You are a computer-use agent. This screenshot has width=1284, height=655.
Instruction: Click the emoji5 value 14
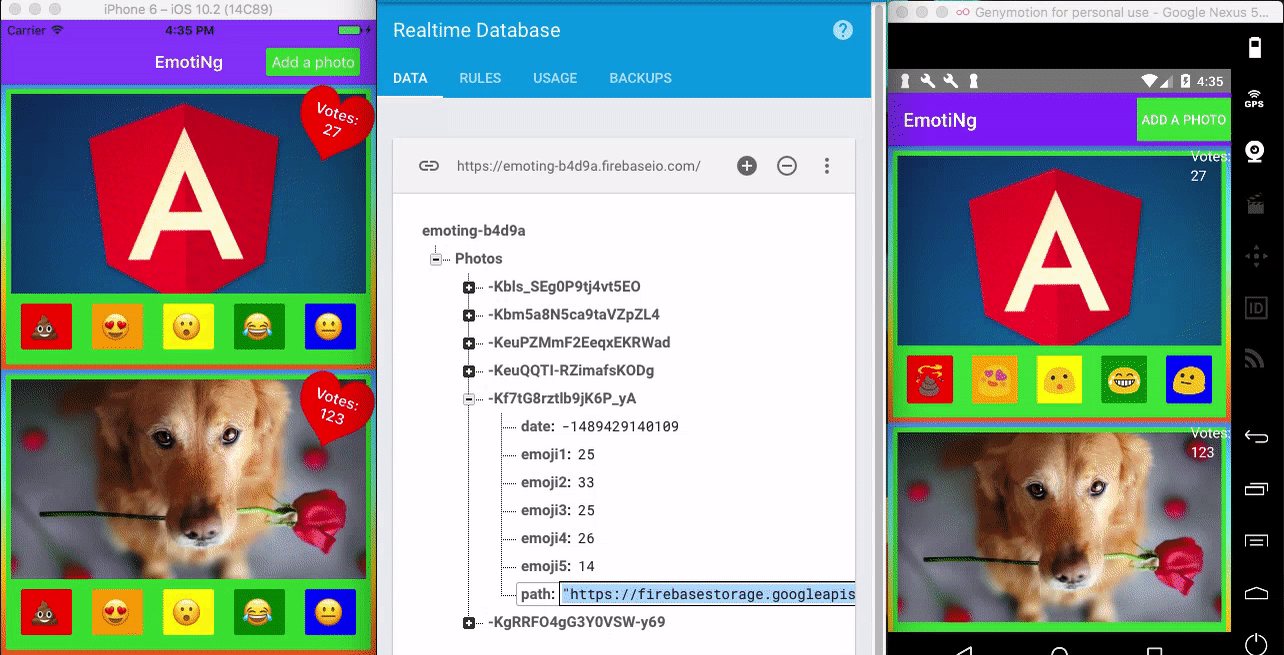pyautogui.click(x=586, y=567)
